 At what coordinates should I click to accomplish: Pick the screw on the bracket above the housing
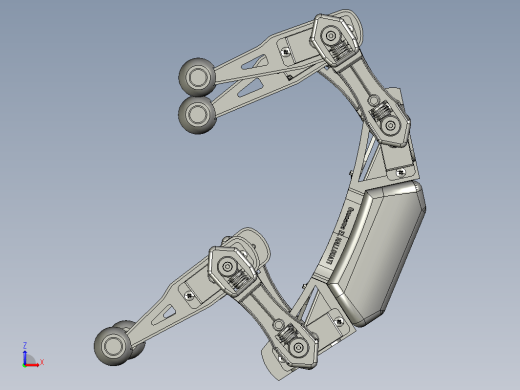point(401,172)
